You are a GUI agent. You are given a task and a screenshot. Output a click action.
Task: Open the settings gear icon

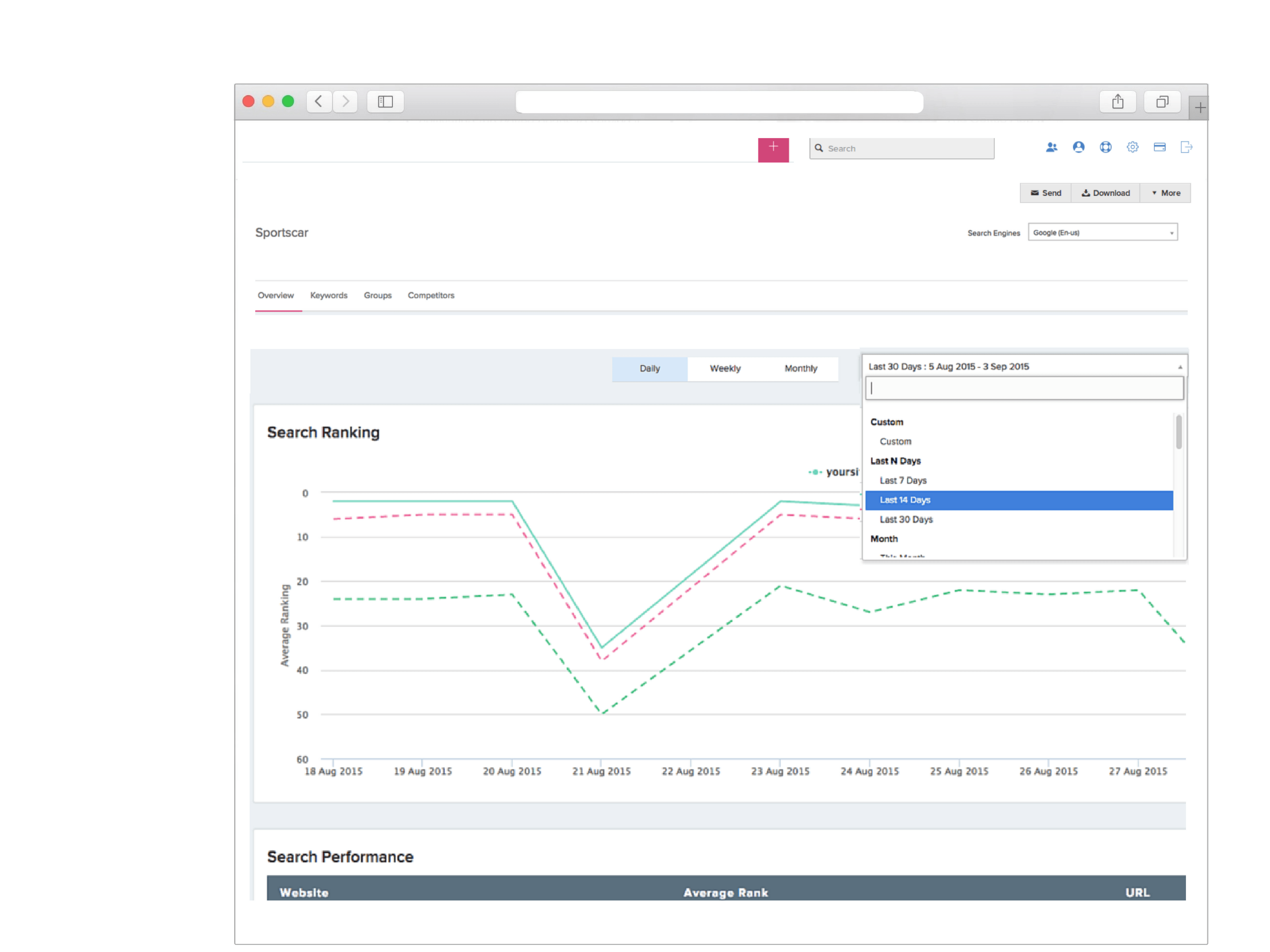pyautogui.click(x=1132, y=148)
